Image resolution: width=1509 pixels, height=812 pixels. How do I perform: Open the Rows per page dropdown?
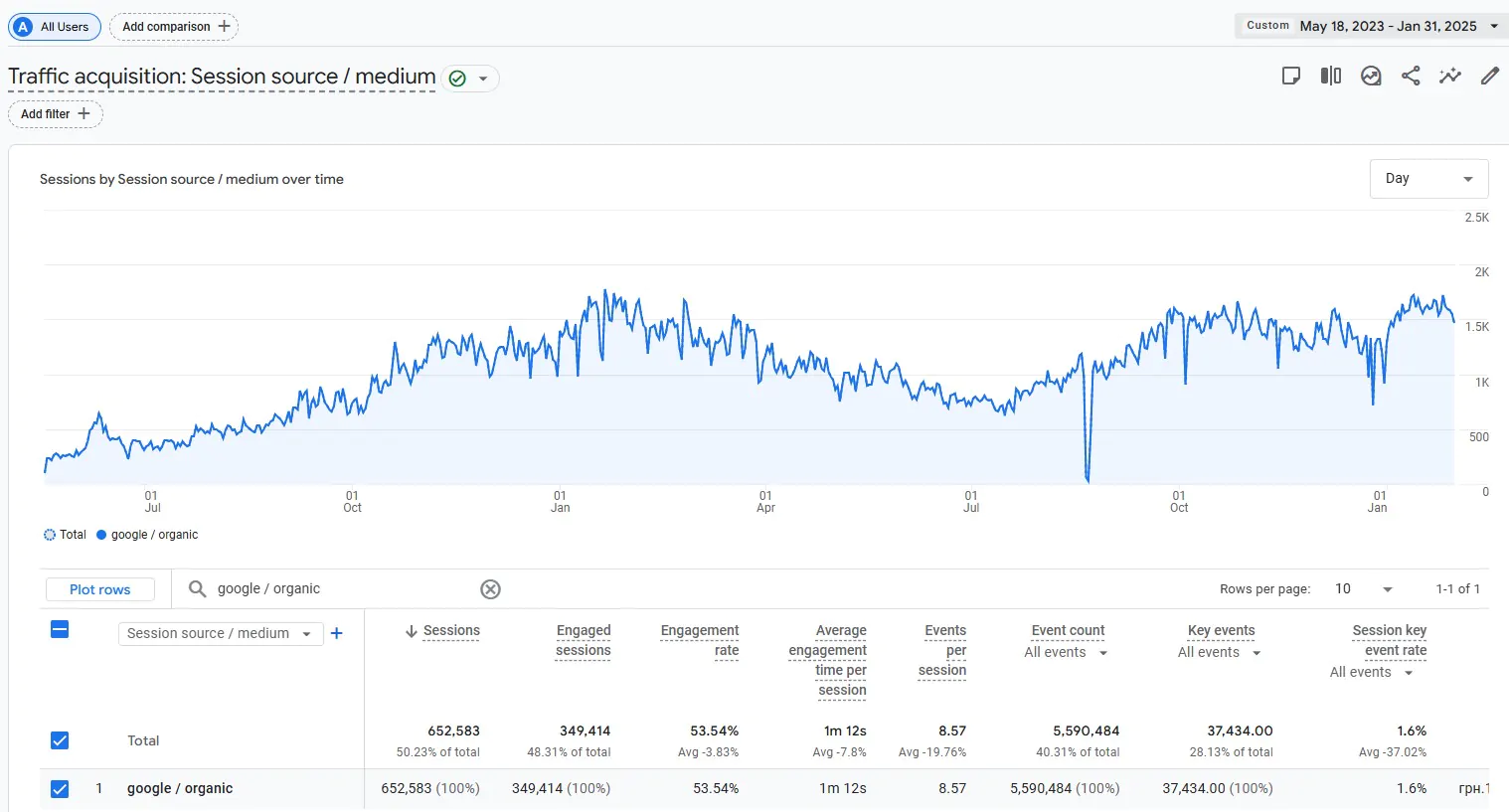pos(1364,589)
